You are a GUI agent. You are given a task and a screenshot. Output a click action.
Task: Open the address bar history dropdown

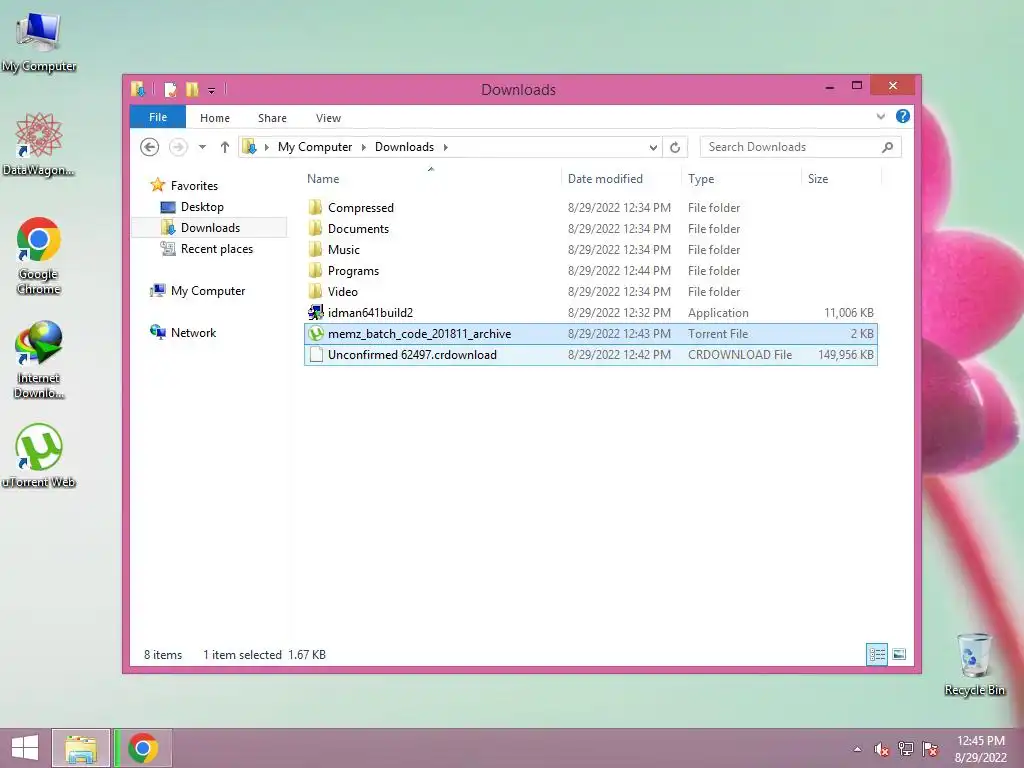coord(653,148)
